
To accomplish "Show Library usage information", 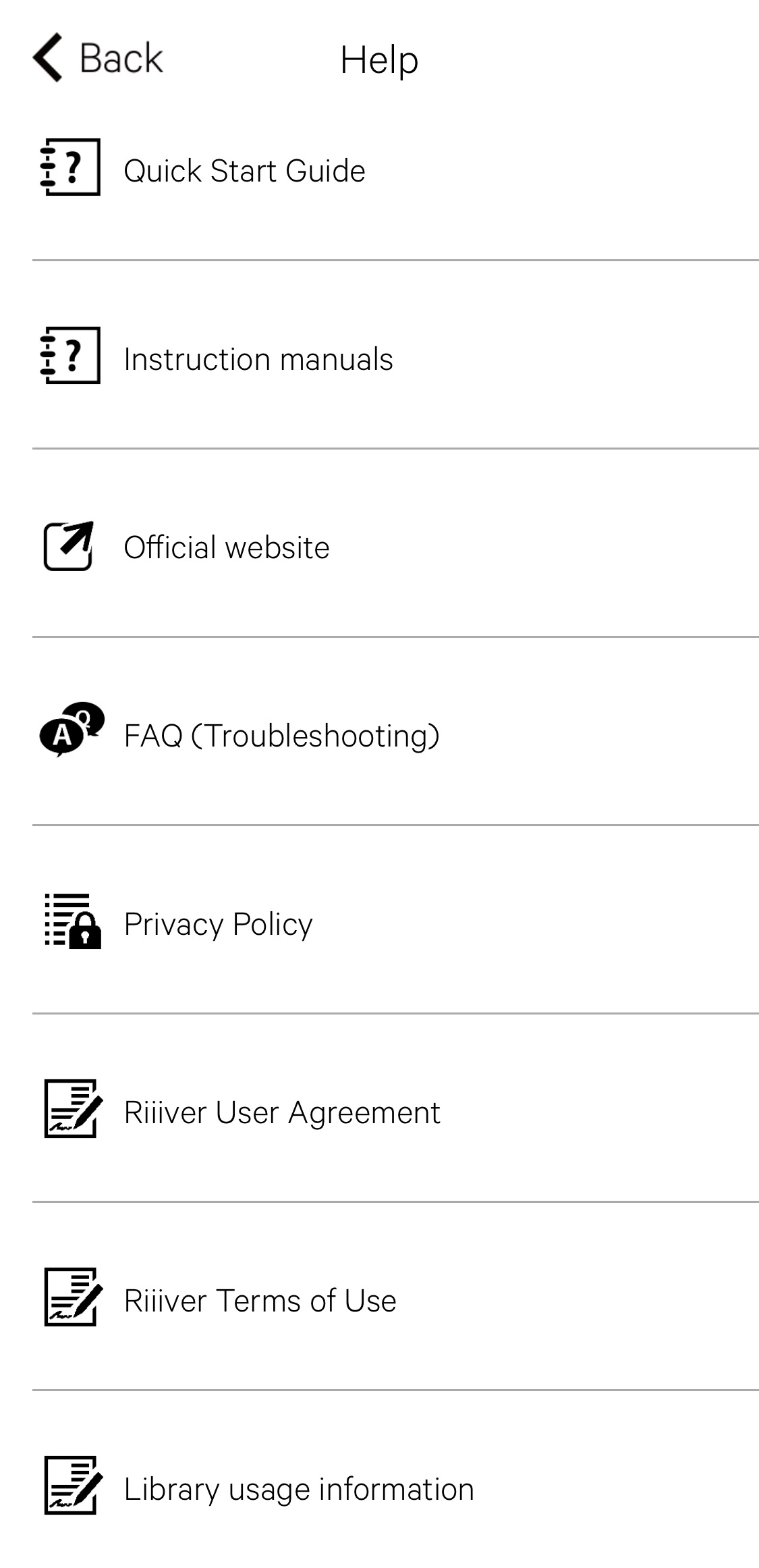I will pyautogui.click(x=298, y=1489).
